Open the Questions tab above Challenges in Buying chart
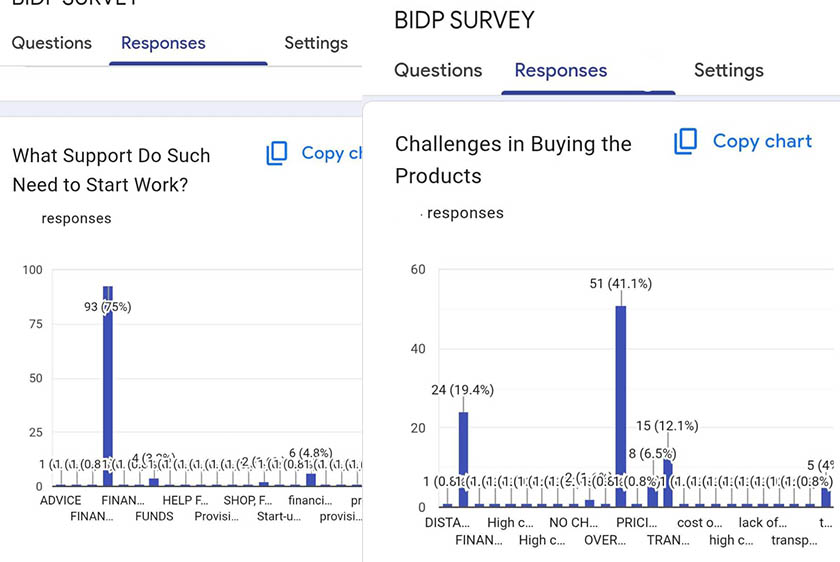The height and width of the screenshot is (562, 840). 438,70
